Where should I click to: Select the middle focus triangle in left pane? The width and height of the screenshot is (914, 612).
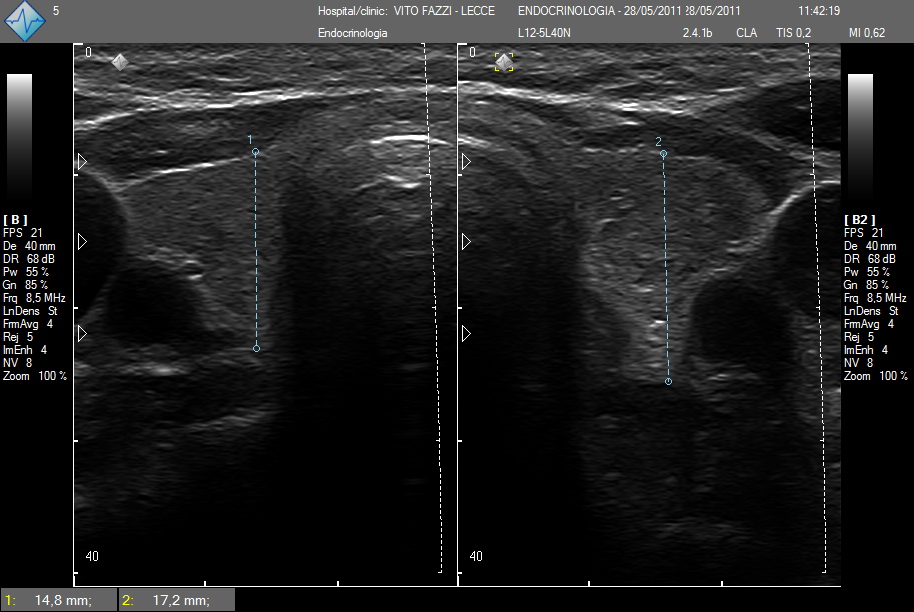click(x=82, y=241)
